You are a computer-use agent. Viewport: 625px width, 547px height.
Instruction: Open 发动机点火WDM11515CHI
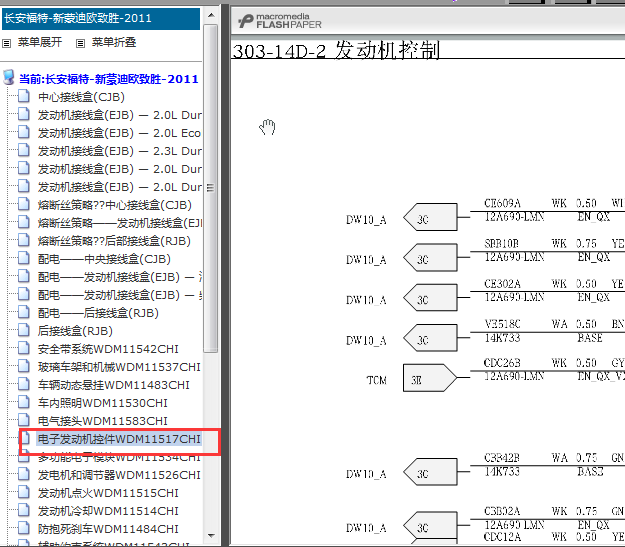[x=108, y=493]
